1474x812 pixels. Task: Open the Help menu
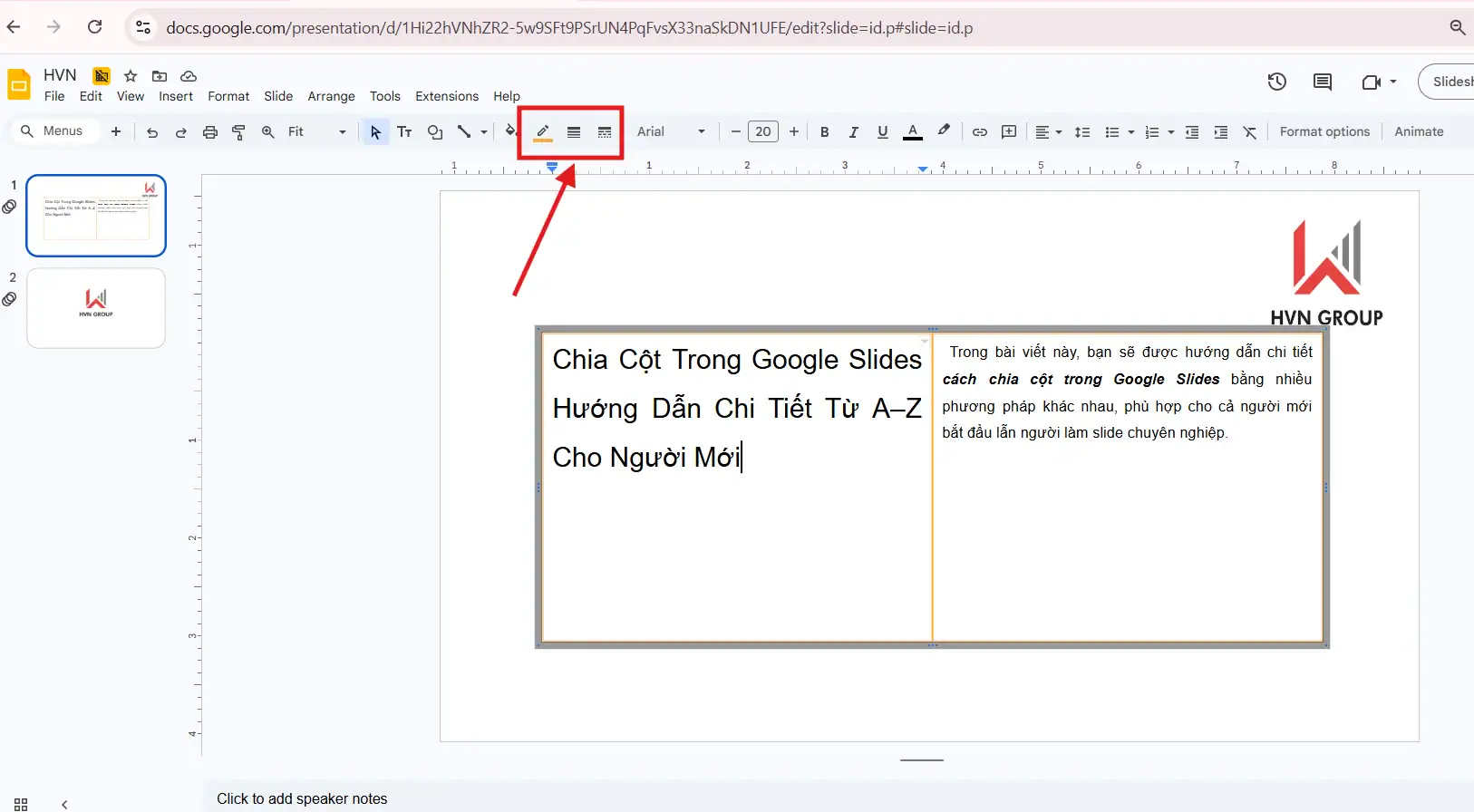point(507,96)
